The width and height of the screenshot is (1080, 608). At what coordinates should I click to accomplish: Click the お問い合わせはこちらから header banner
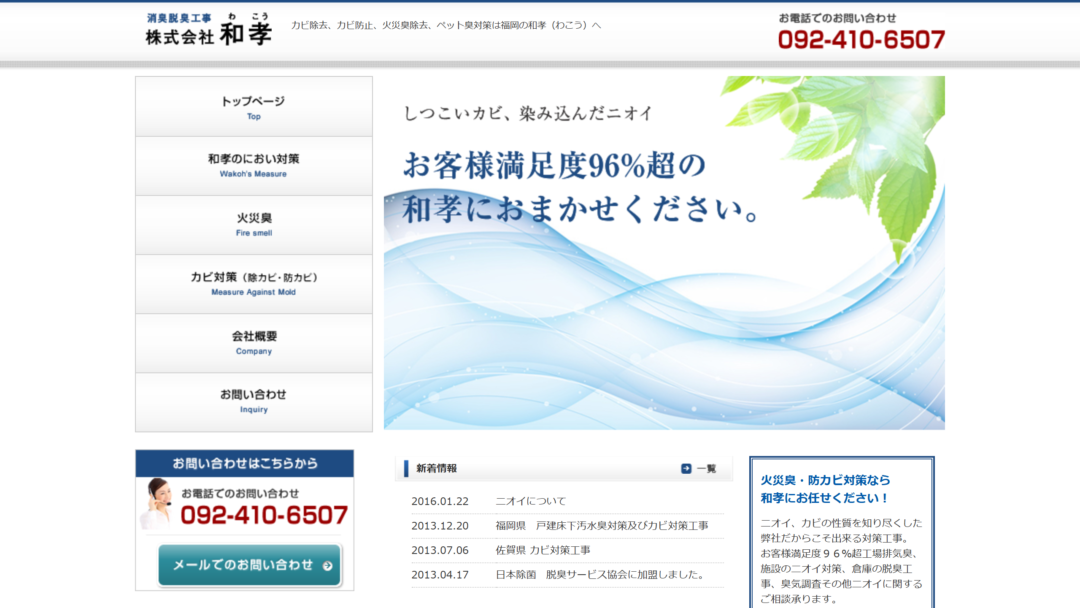pos(245,463)
